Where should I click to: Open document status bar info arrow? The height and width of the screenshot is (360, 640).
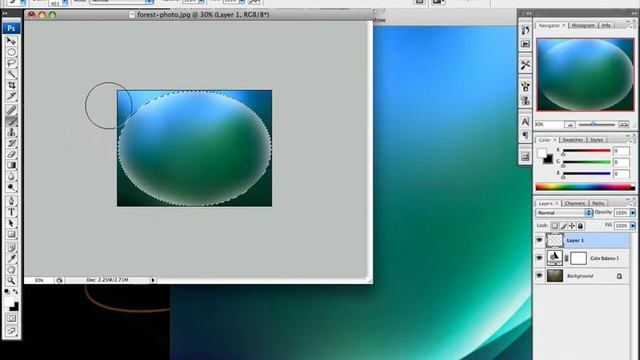coord(153,280)
